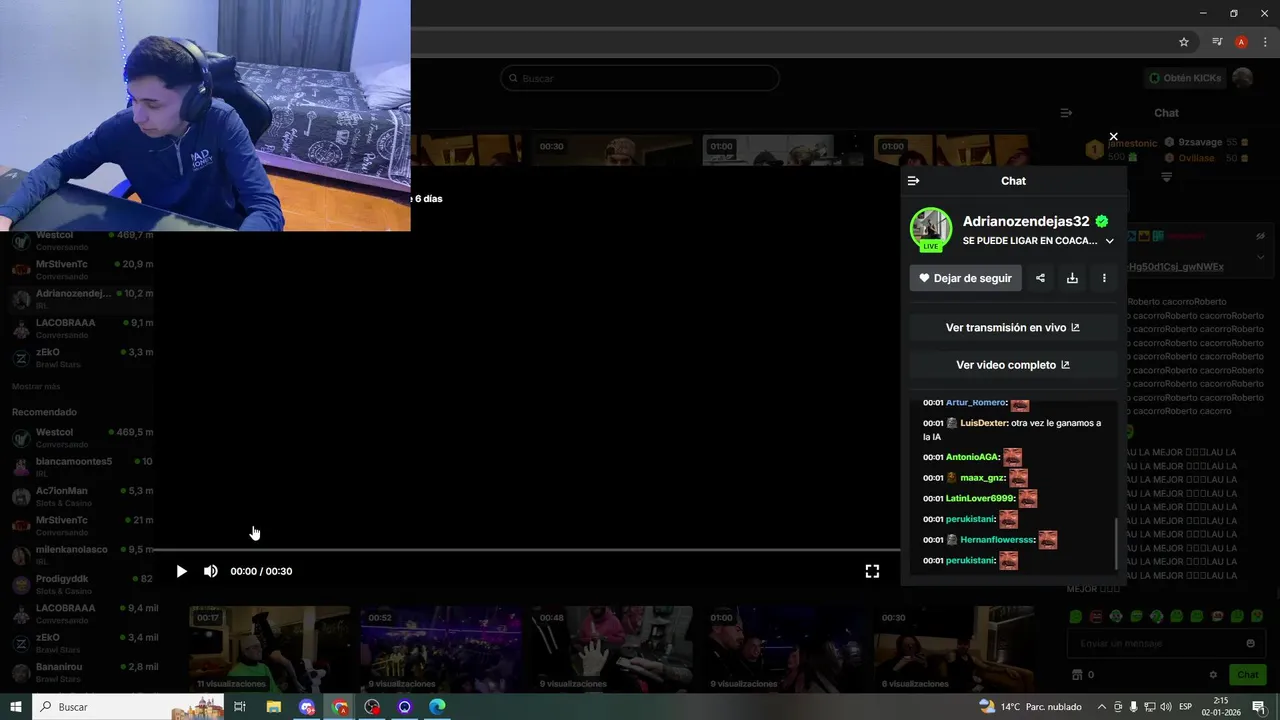Select zEkO with 3,3 m viewers
The width and height of the screenshot is (1280, 720).
pos(82,358)
